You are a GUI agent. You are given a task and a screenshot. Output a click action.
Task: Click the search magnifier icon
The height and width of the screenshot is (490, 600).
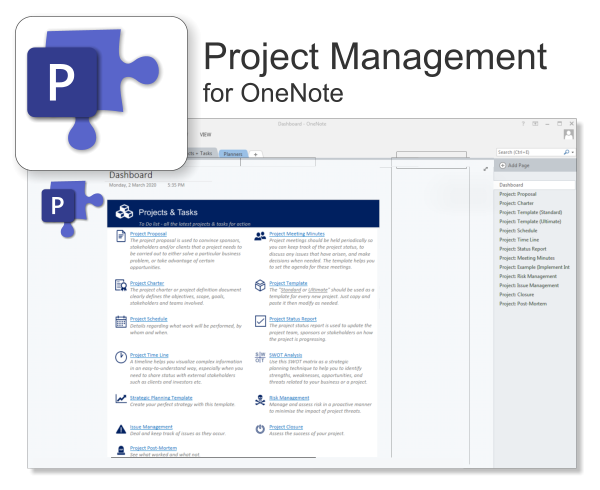pyautogui.click(x=566, y=152)
